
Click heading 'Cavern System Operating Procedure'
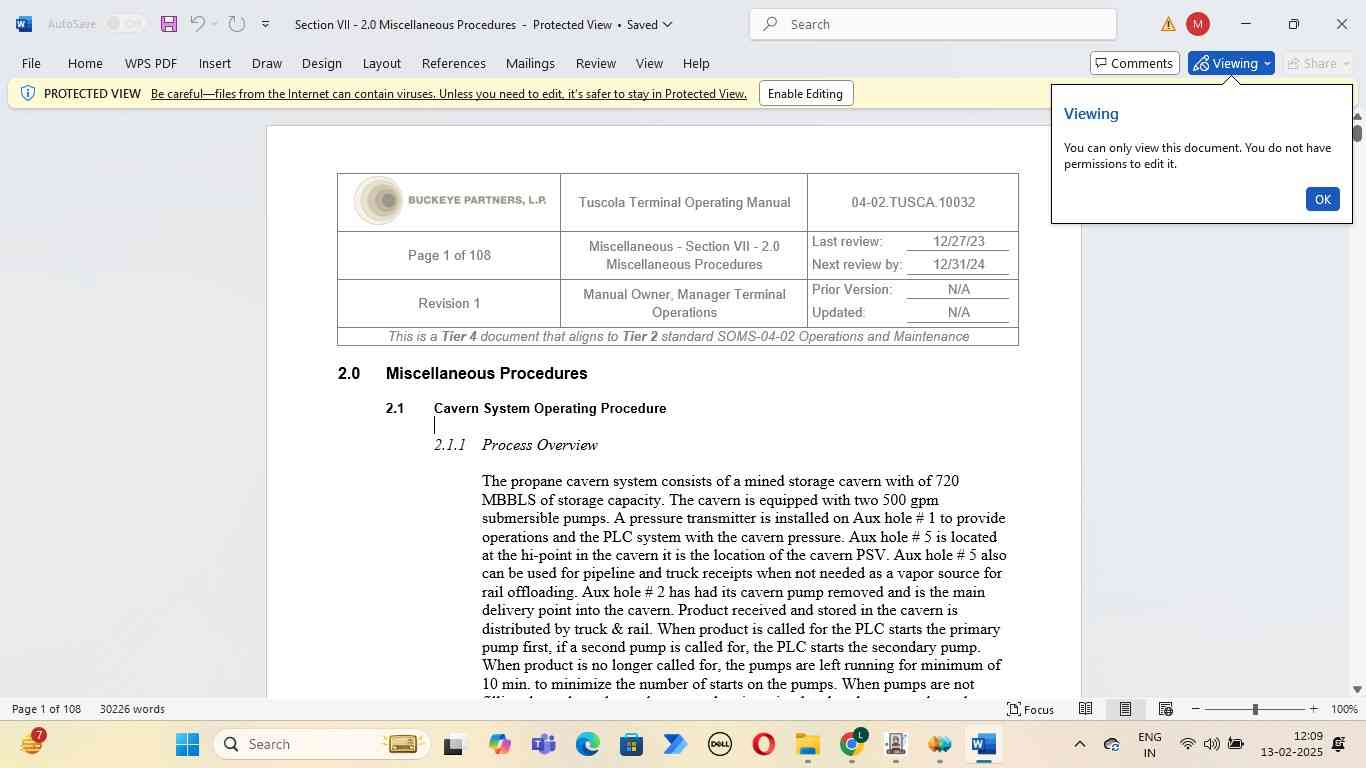pos(550,408)
